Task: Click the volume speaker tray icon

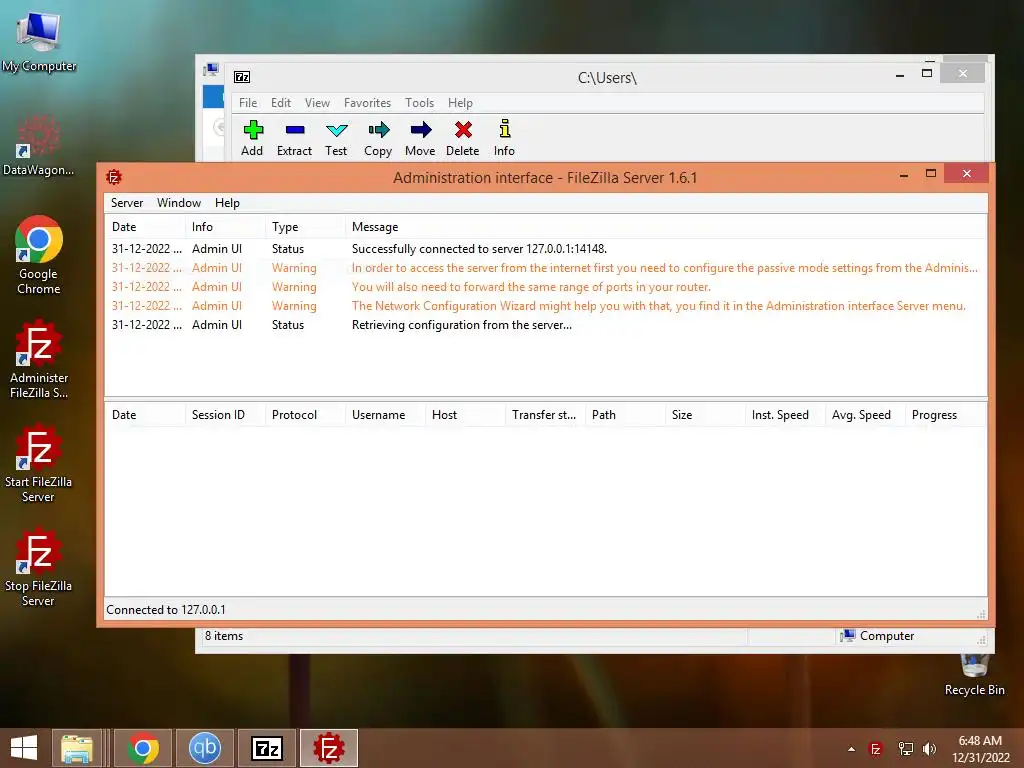Action: tap(929, 749)
